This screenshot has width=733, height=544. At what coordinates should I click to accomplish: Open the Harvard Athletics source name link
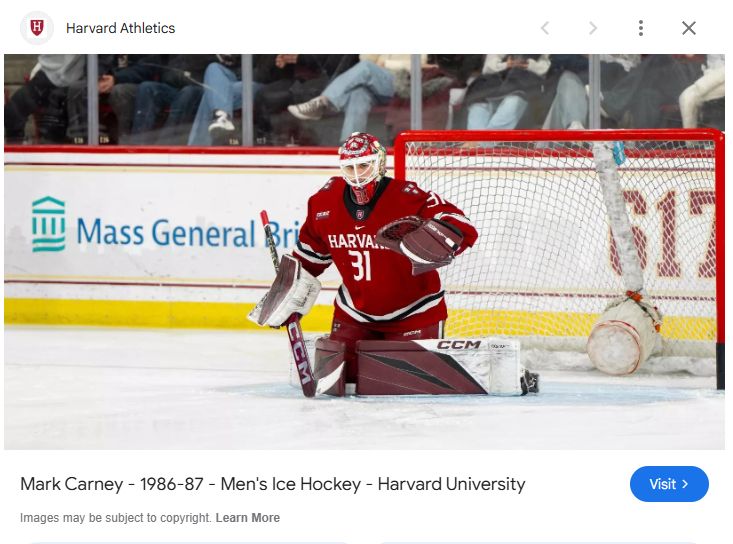coord(121,28)
